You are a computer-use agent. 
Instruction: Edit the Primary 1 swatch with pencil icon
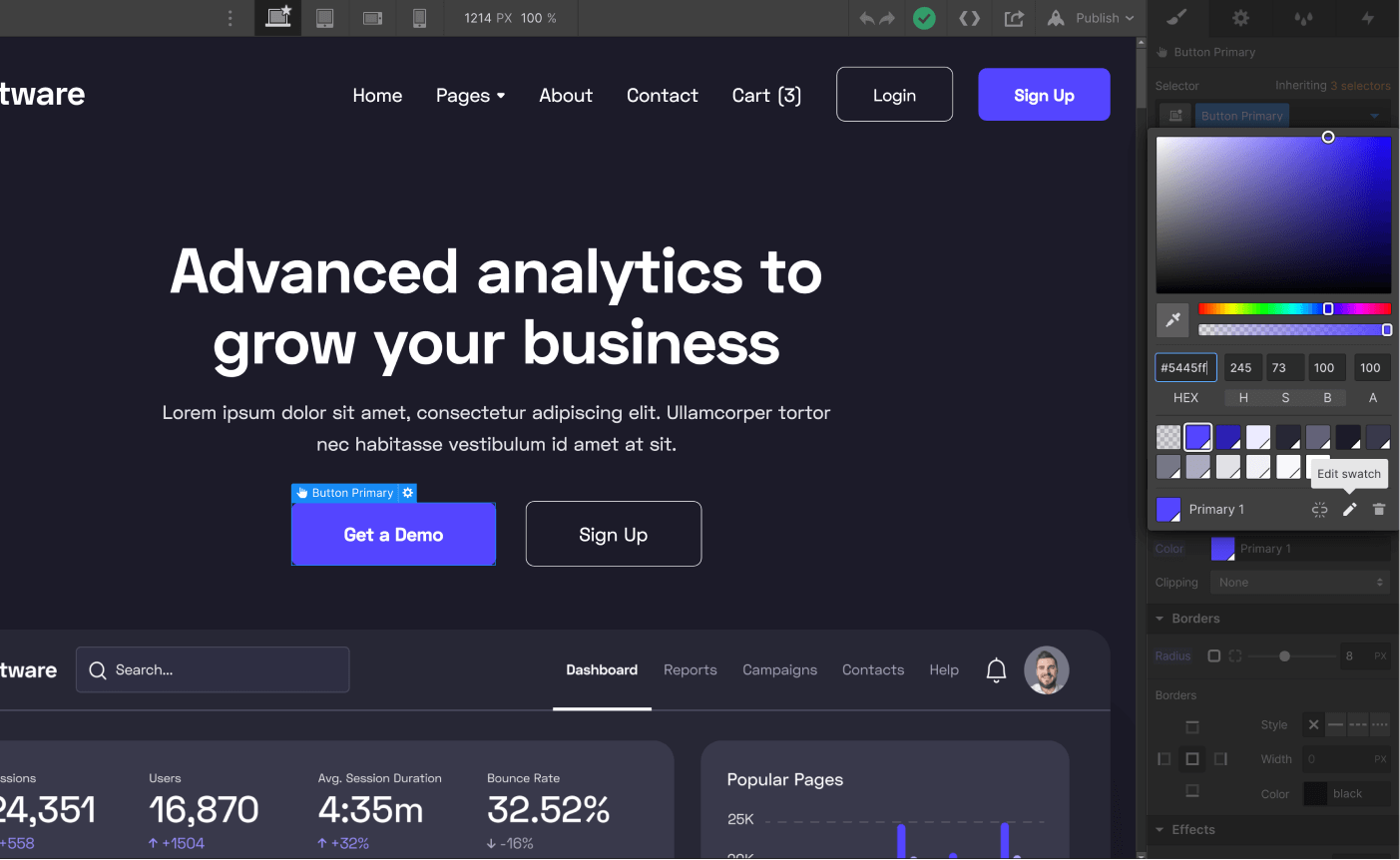click(x=1349, y=509)
